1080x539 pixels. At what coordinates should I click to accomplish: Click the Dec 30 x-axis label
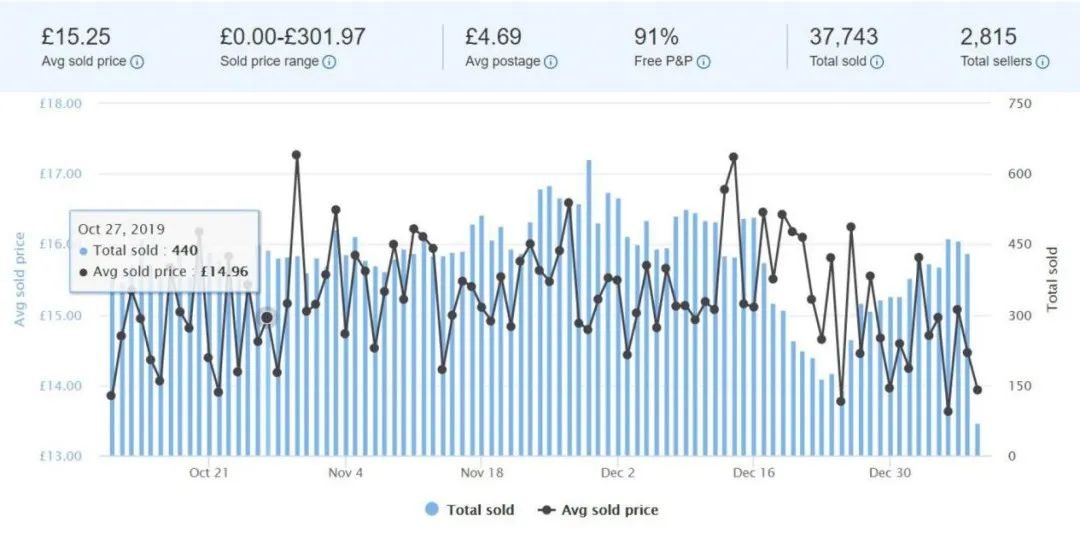pyautogui.click(x=890, y=473)
